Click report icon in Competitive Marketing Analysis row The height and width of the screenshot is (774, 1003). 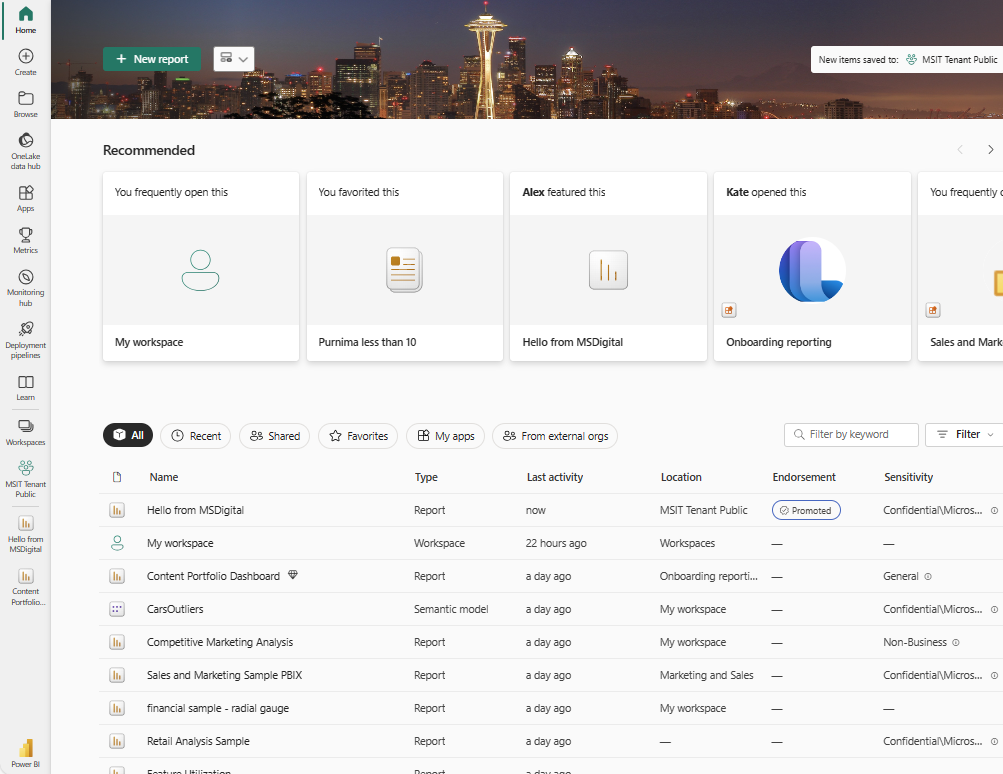pyautogui.click(x=117, y=642)
